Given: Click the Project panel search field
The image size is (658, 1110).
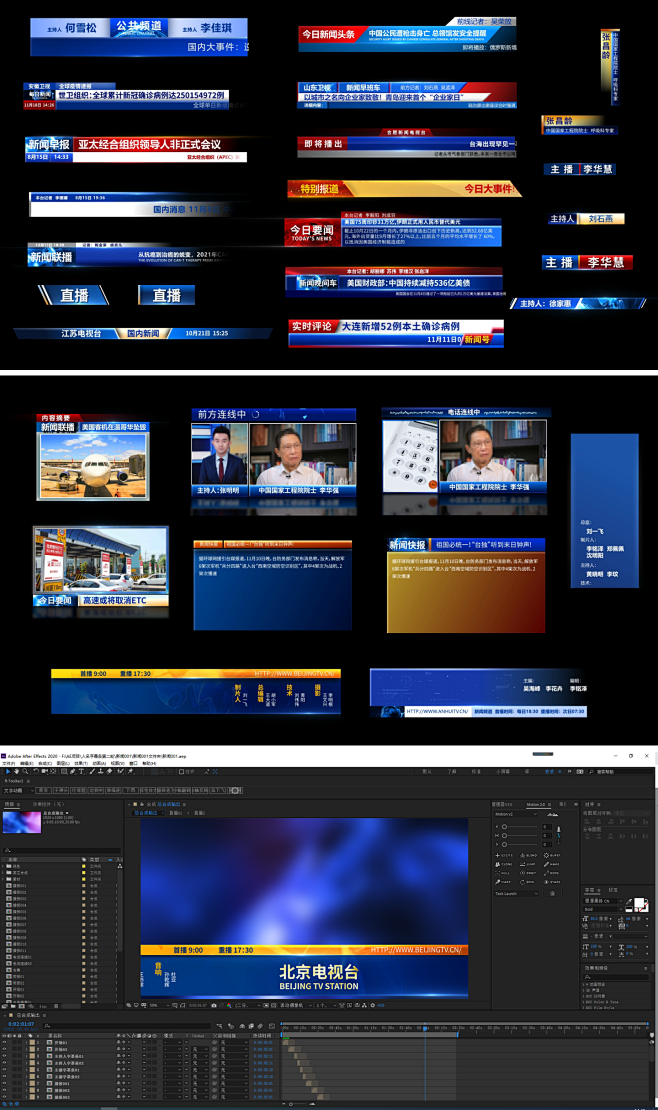Looking at the screenshot, I should (x=62, y=850).
